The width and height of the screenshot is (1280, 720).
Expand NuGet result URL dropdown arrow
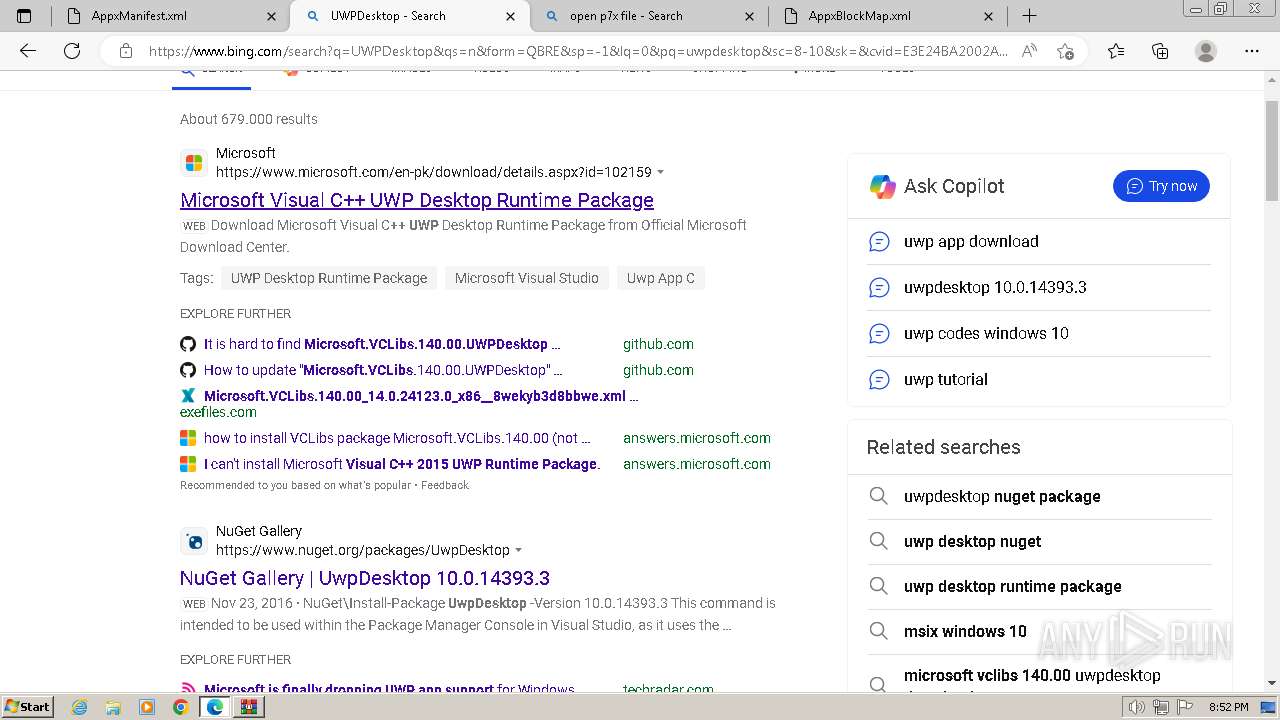click(519, 551)
